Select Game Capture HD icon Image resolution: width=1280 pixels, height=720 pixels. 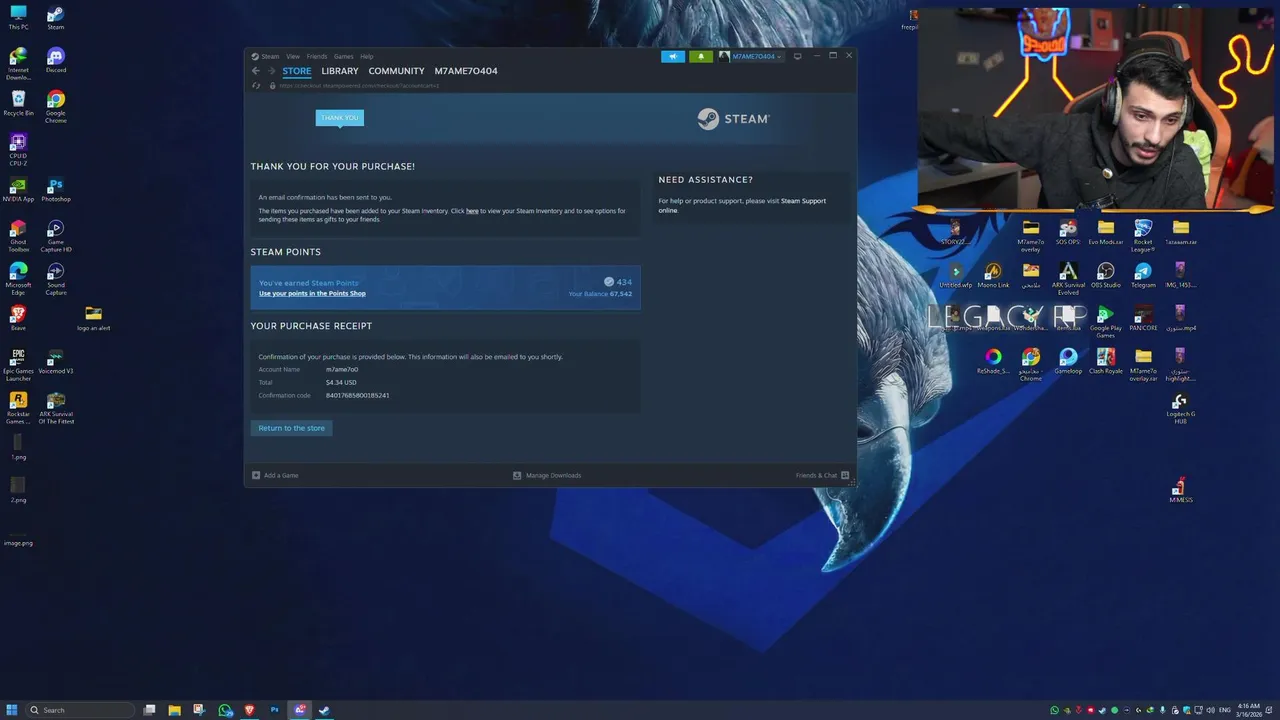(x=56, y=235)
